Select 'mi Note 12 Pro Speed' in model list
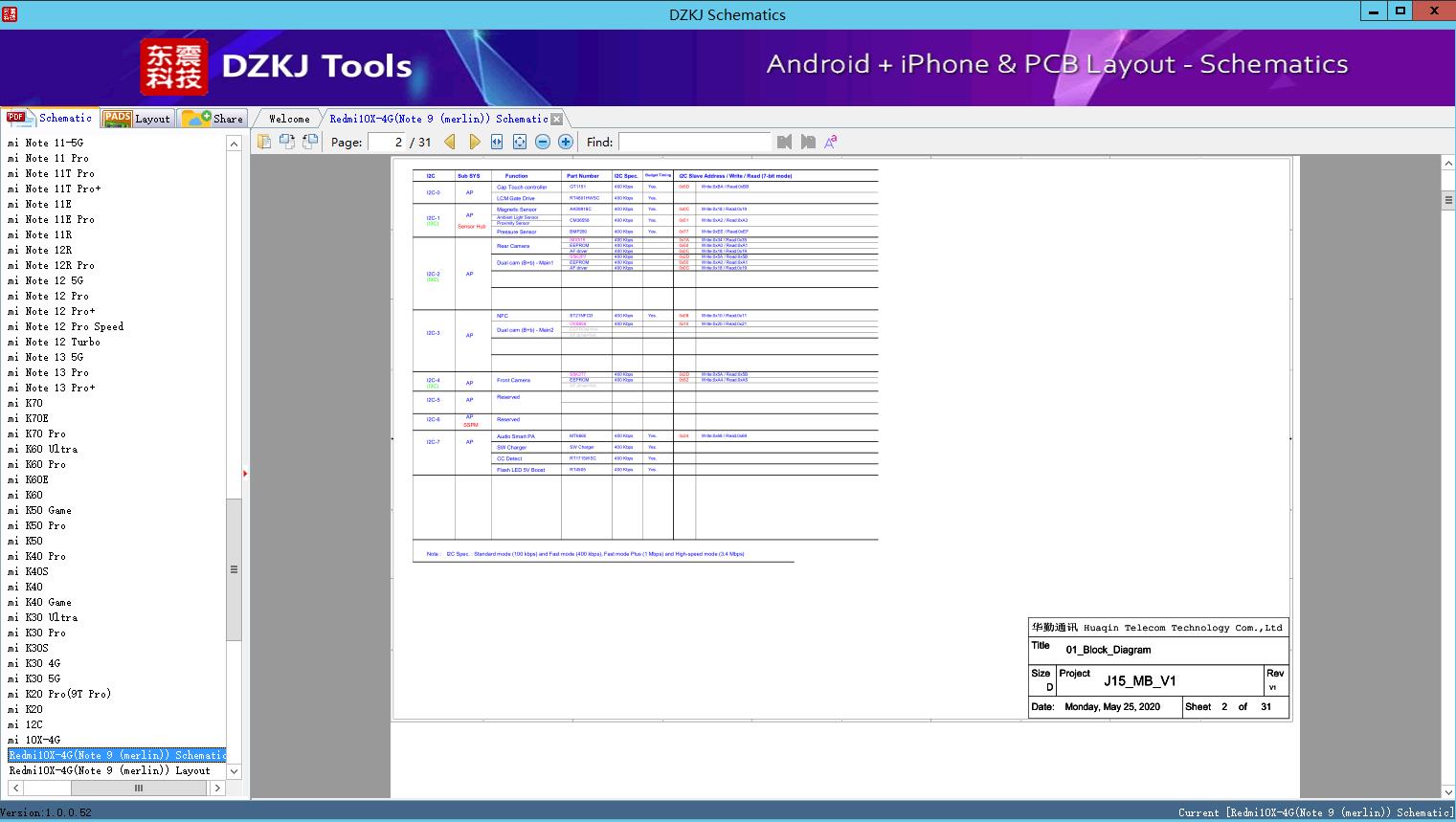This screenshot has width=1456, height=822. tap(65, 326)
